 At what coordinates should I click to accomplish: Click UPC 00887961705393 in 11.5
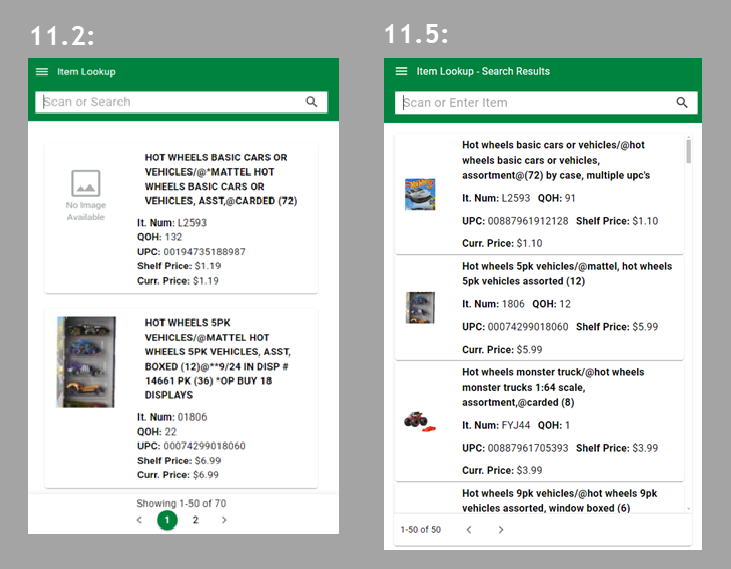pyautogui.click(x=515, y=448)
